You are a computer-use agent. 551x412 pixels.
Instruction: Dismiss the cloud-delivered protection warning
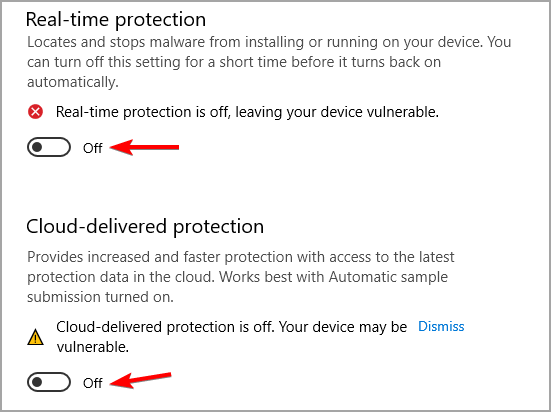441,327
